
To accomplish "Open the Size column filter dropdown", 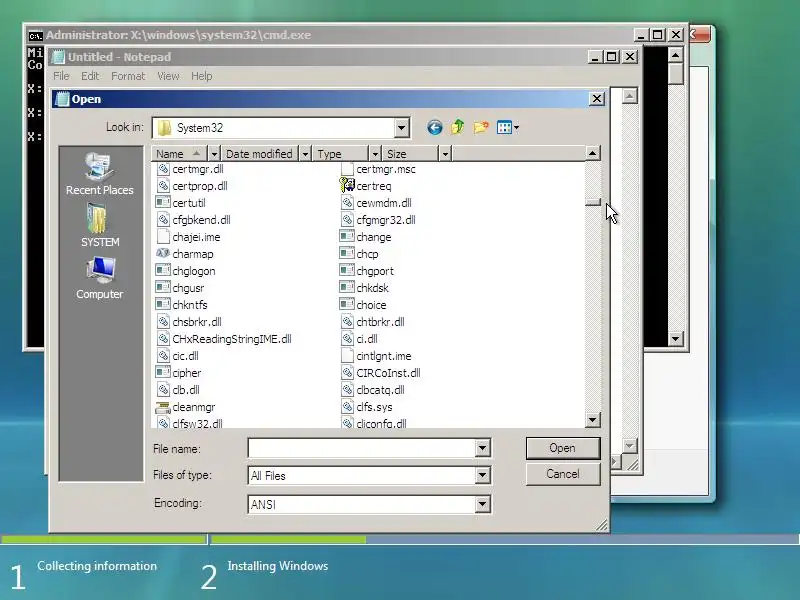I will [445, 154].
